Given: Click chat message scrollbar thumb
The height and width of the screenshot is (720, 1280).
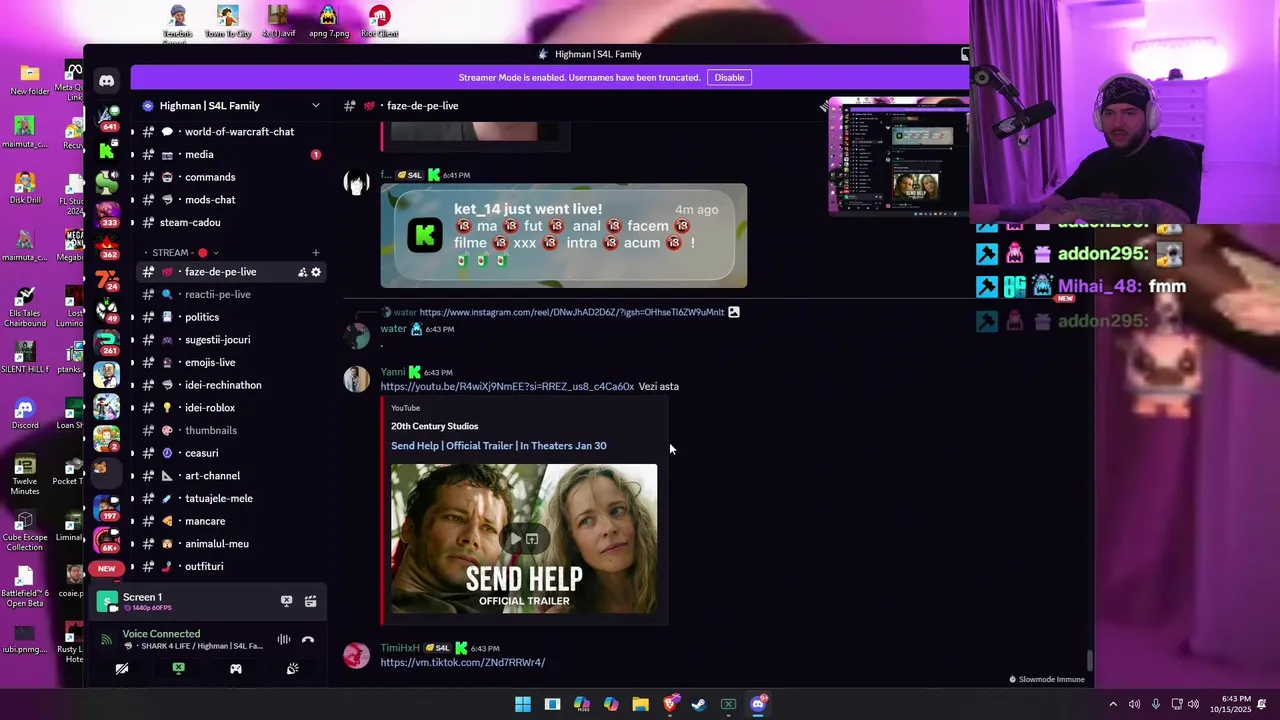Looking at the screenshot, I should (x=1089, y=661).
